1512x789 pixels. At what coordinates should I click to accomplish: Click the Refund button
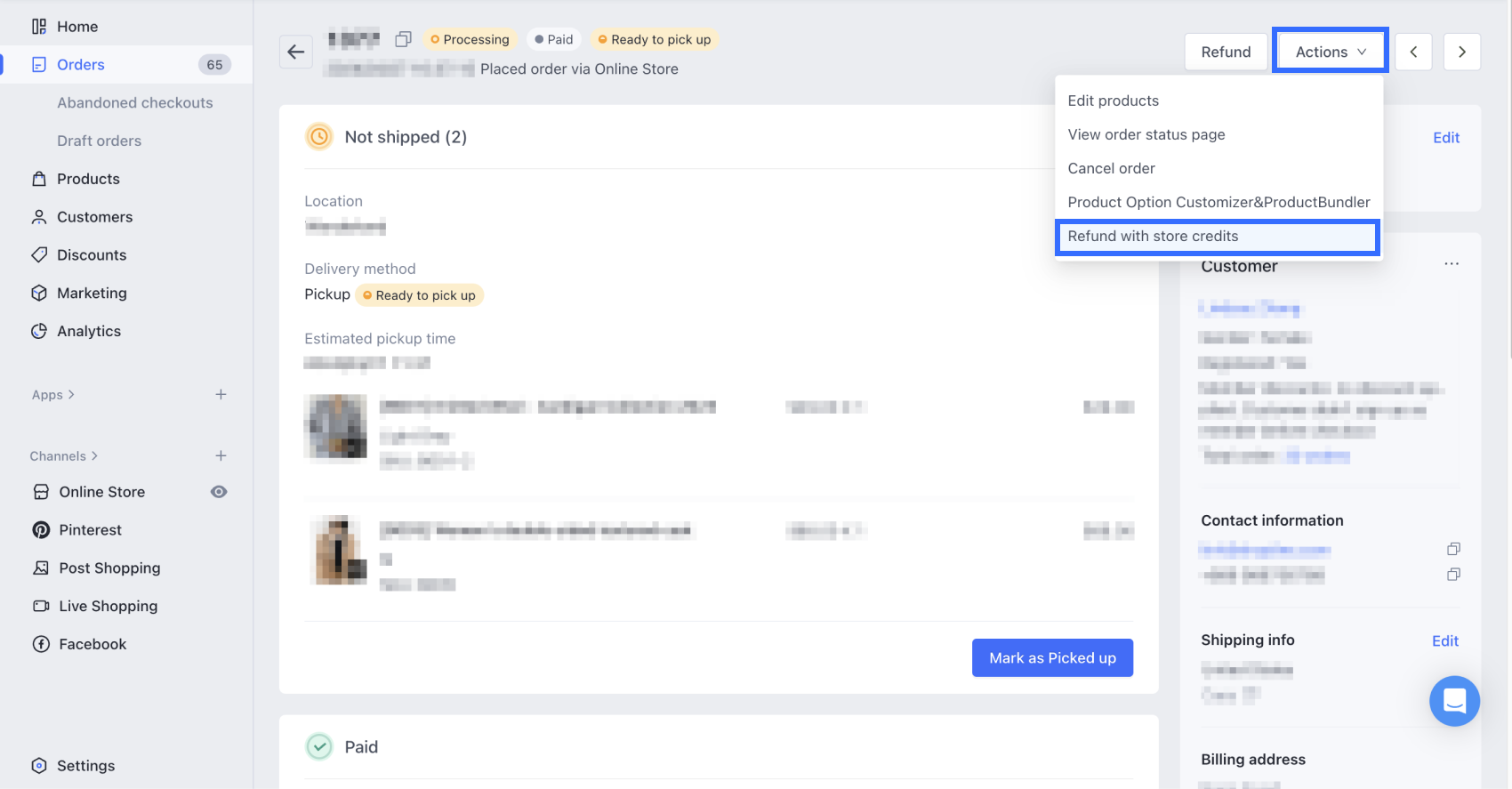click(1226, 52)
